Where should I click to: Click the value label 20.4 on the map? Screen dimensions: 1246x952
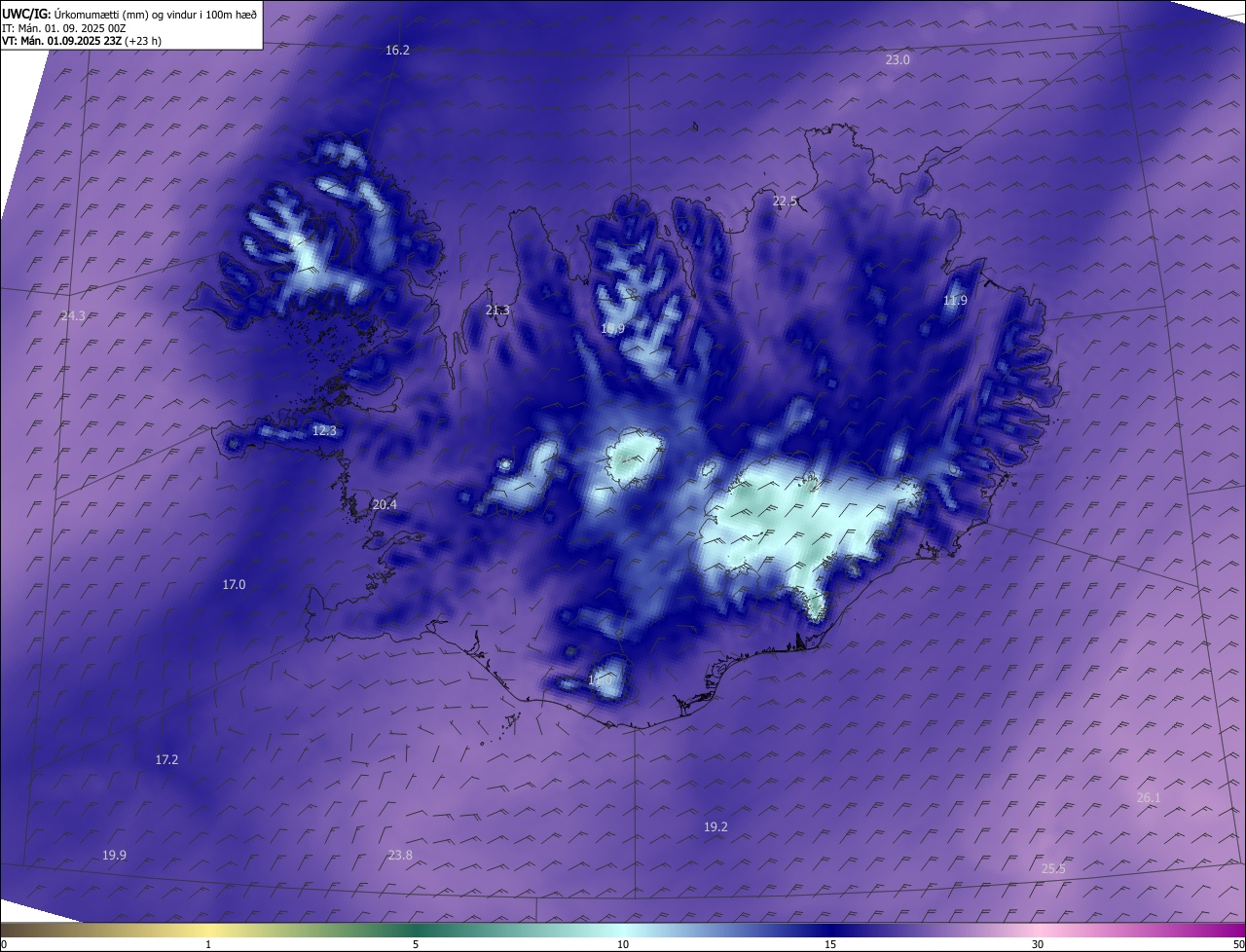pos(385,505)
